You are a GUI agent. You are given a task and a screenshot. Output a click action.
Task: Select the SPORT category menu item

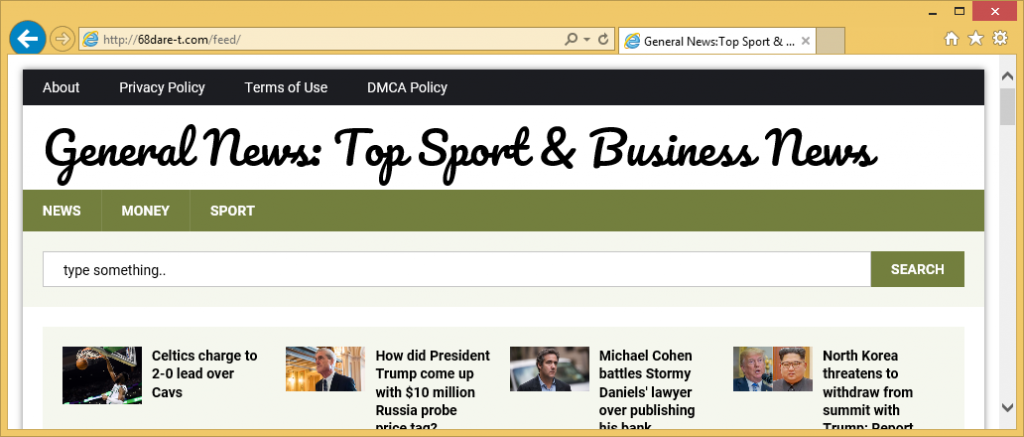pos(232,211)
